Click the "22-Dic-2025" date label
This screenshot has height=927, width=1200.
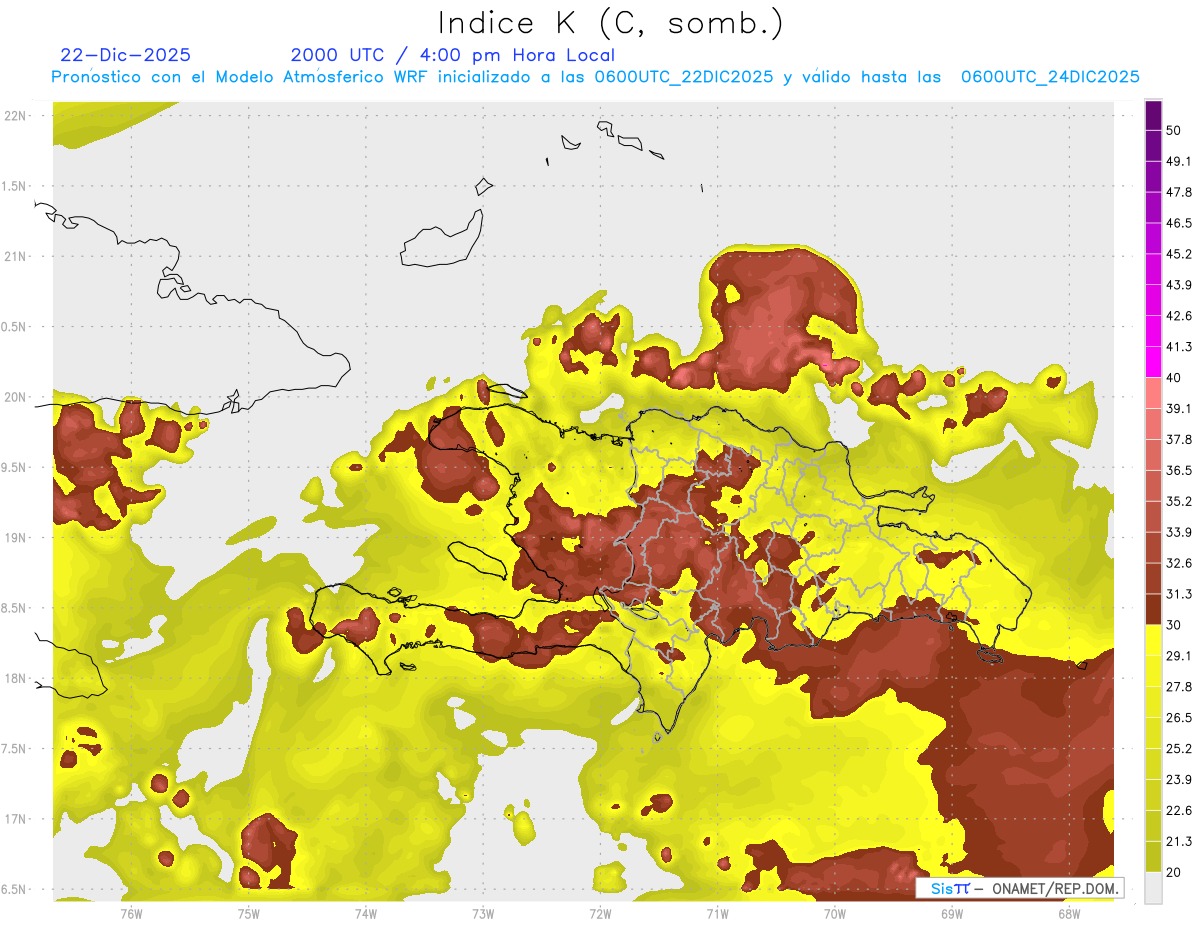pyautogui.click(x=125, y=55)
